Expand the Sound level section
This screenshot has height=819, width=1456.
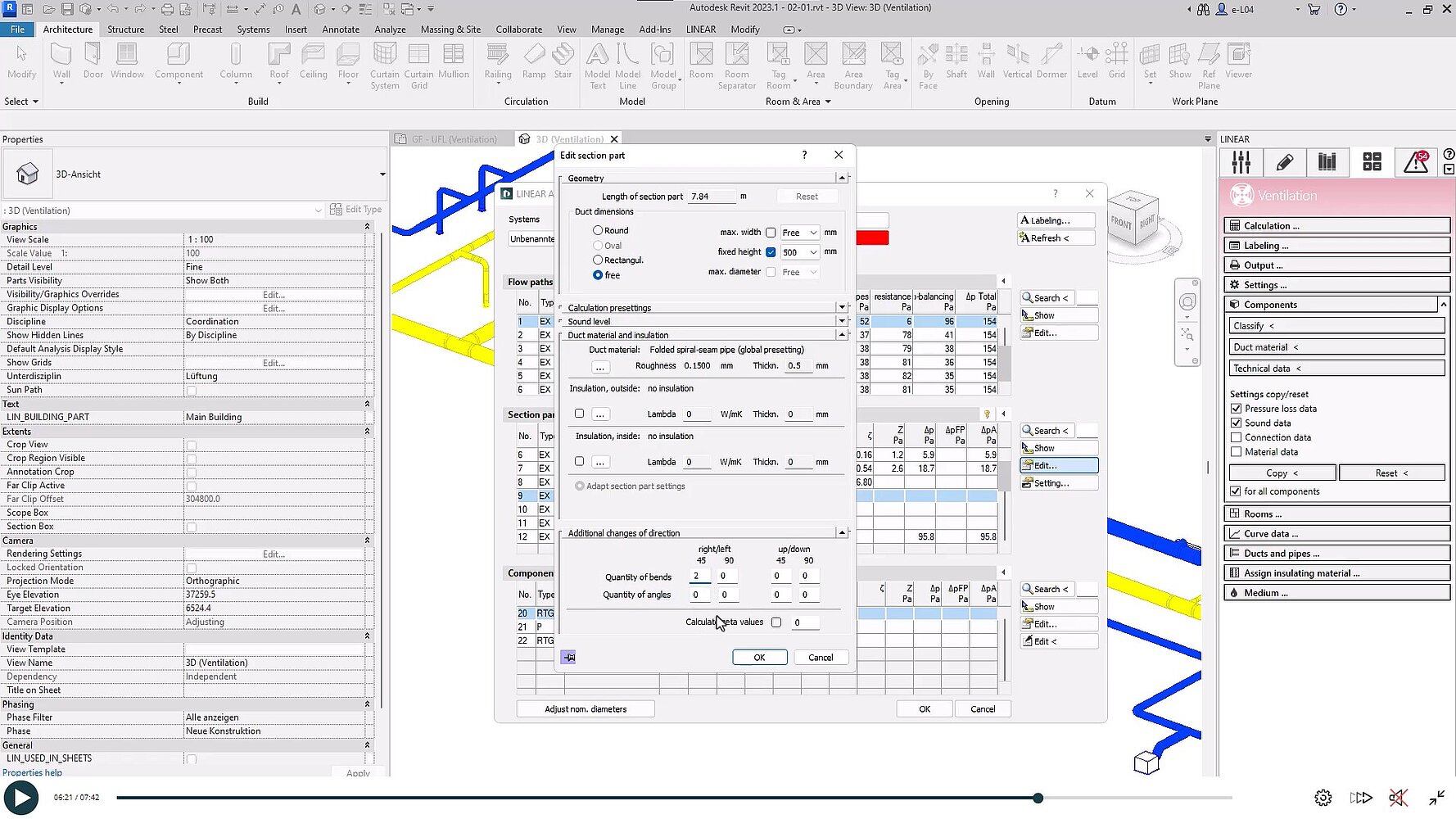click(x=841, y=321)
